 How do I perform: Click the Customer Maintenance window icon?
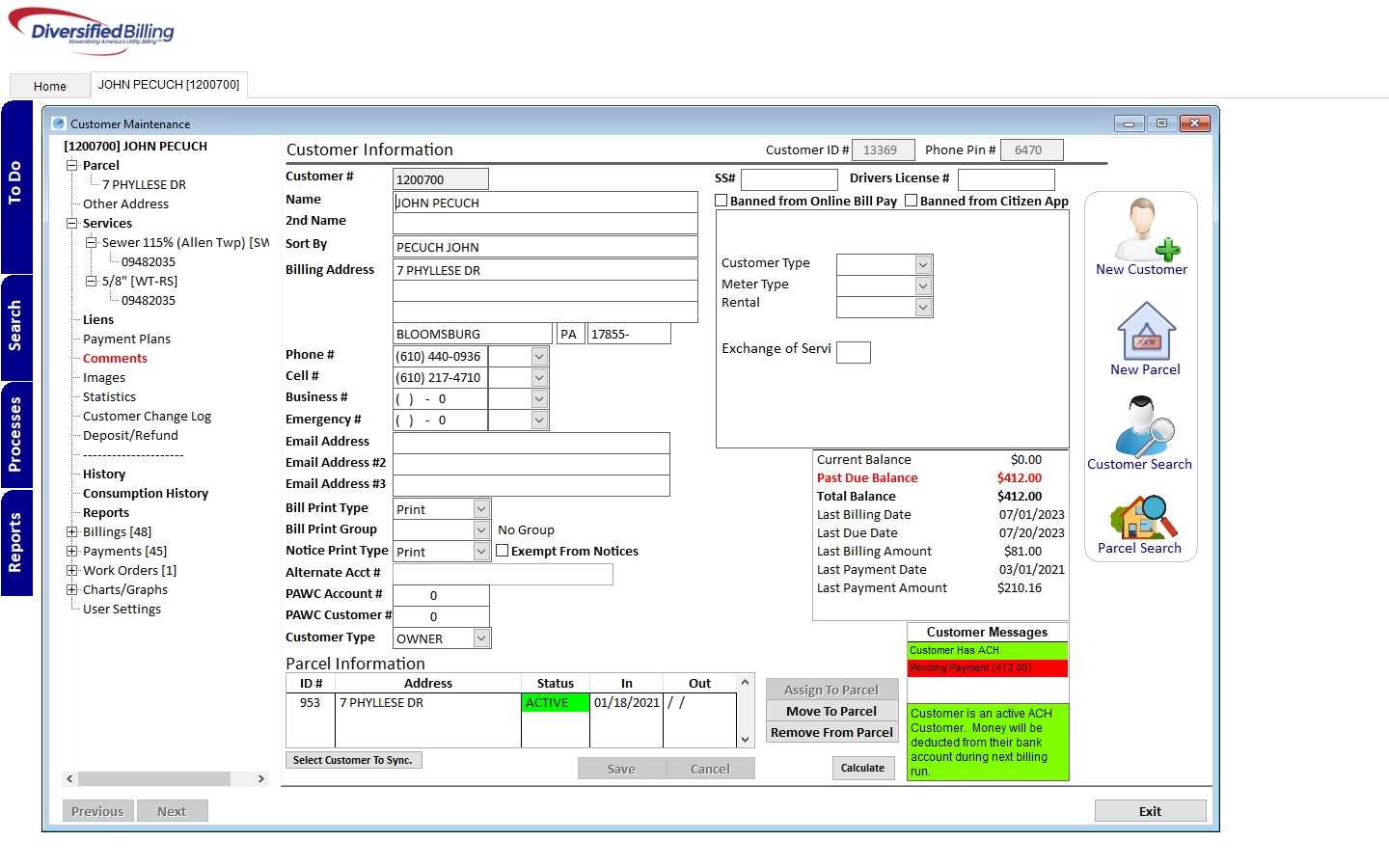click(x=59, y=123)
